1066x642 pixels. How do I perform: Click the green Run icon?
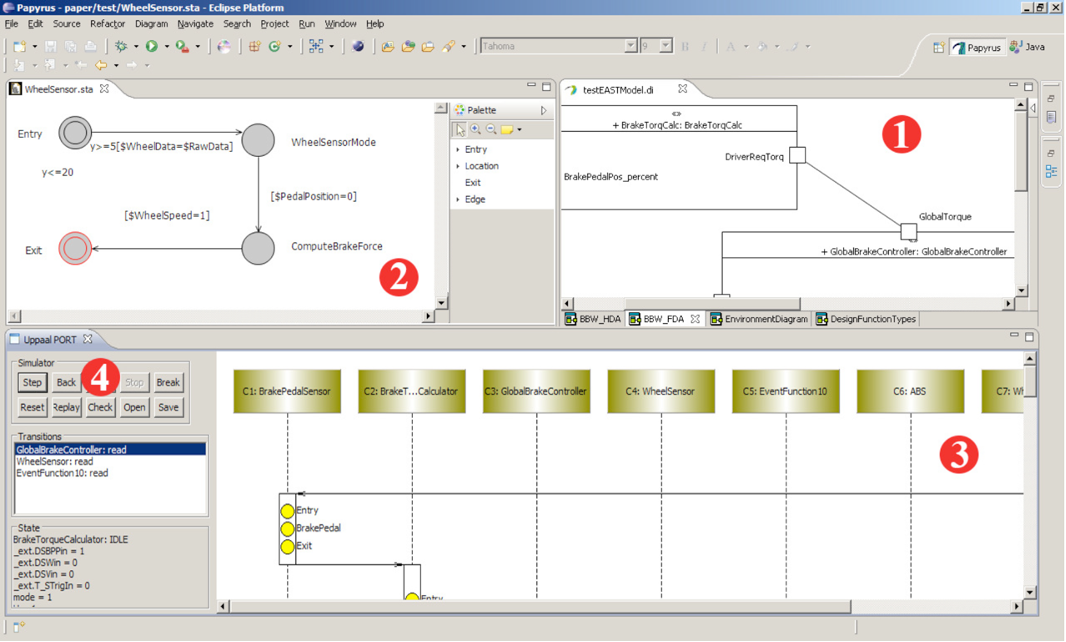(152, 46)
